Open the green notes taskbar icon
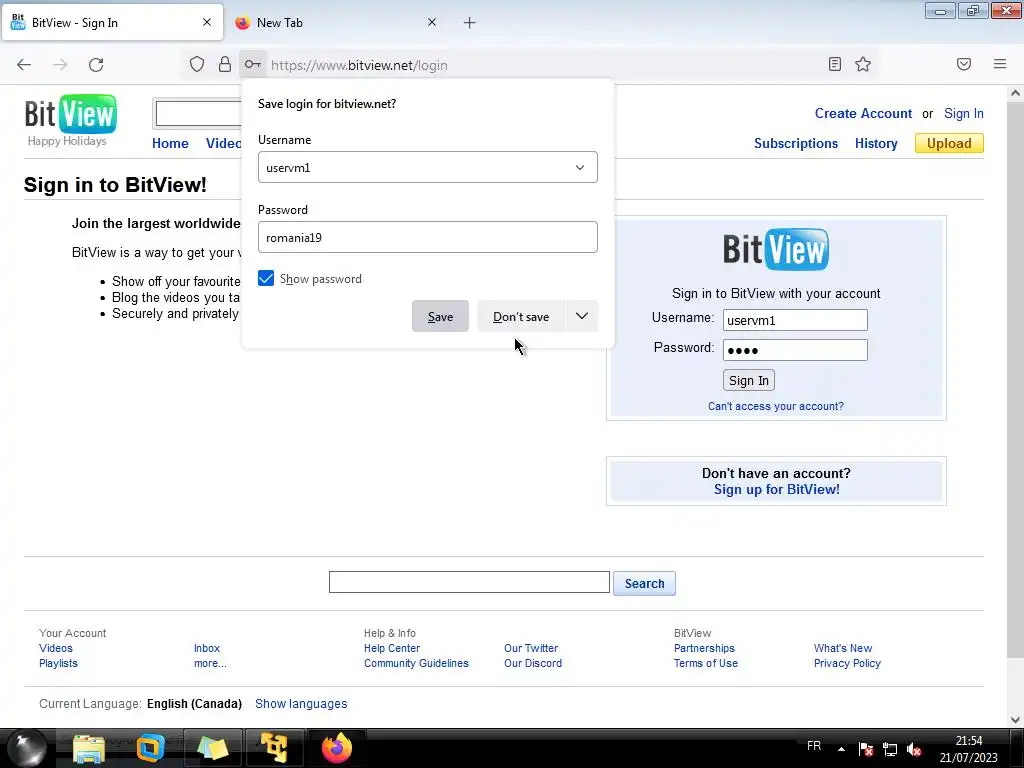Screen dimensions: 1024x768 tap(212, 748)
